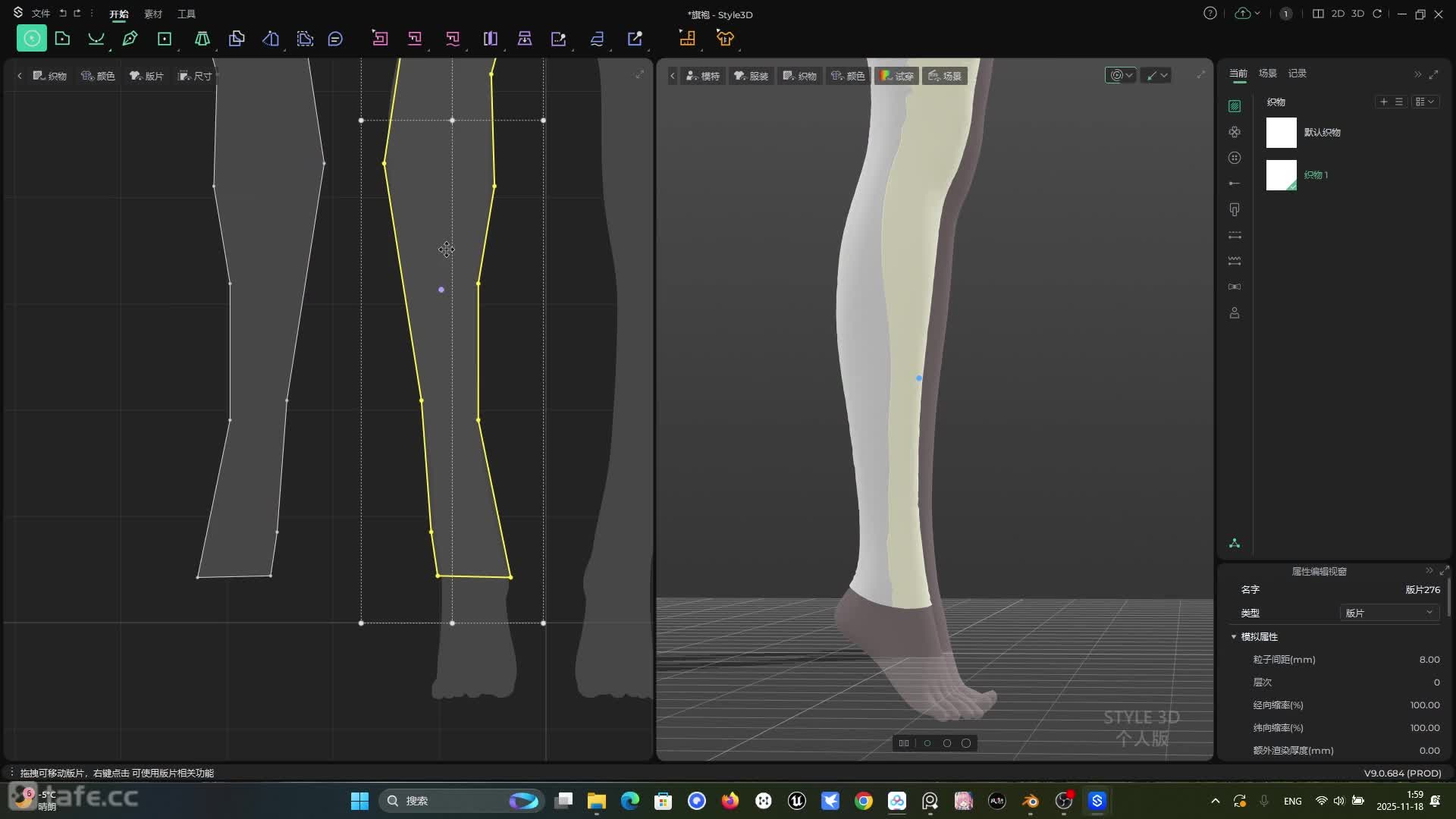The height and width of the screenshot is (819, 1456).
Task: Open the fabric list view mode dropdown
Action: coord(1424,102)
